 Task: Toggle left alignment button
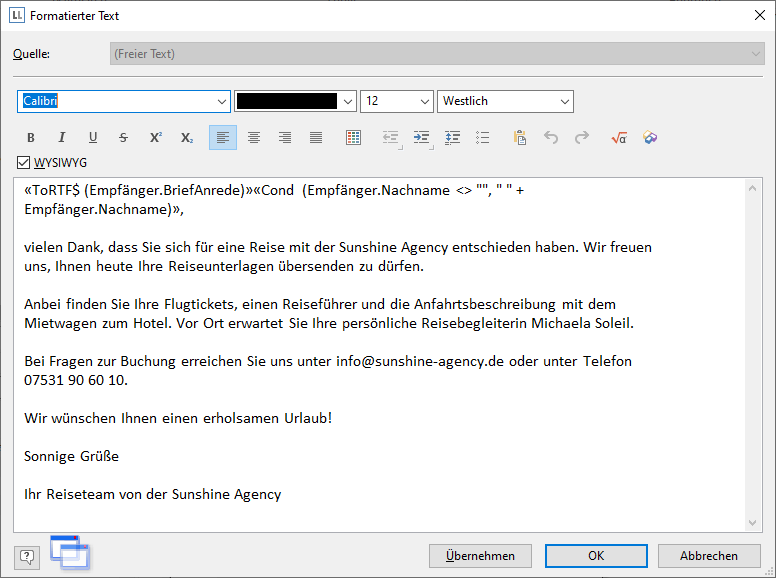tap(223, 138)
